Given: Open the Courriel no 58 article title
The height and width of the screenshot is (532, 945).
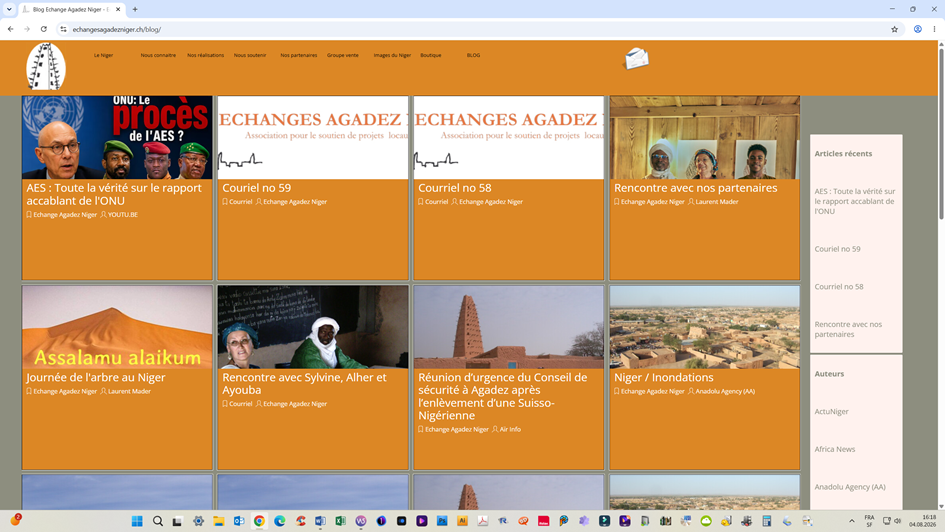Looking at the screenshot, I should pos(454,188).
